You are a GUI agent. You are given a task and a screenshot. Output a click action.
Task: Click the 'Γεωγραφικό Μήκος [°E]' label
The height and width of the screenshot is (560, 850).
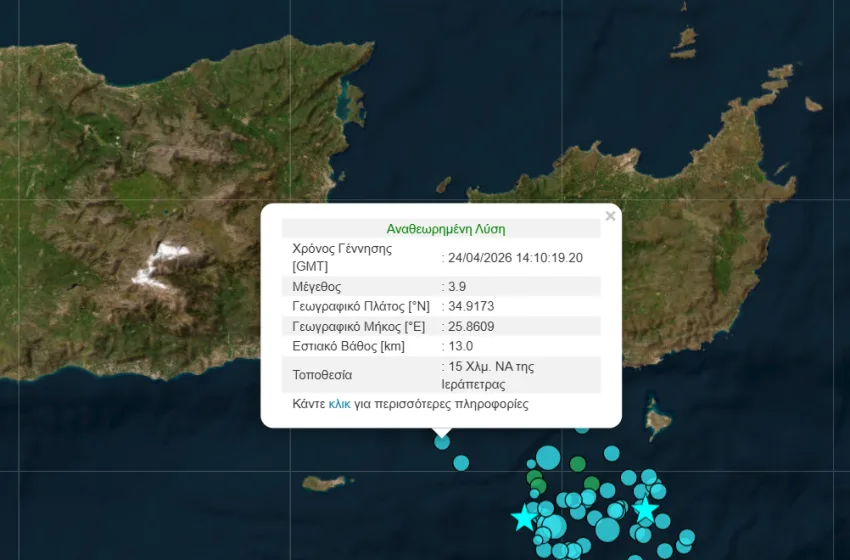click(x=359, y=326)
